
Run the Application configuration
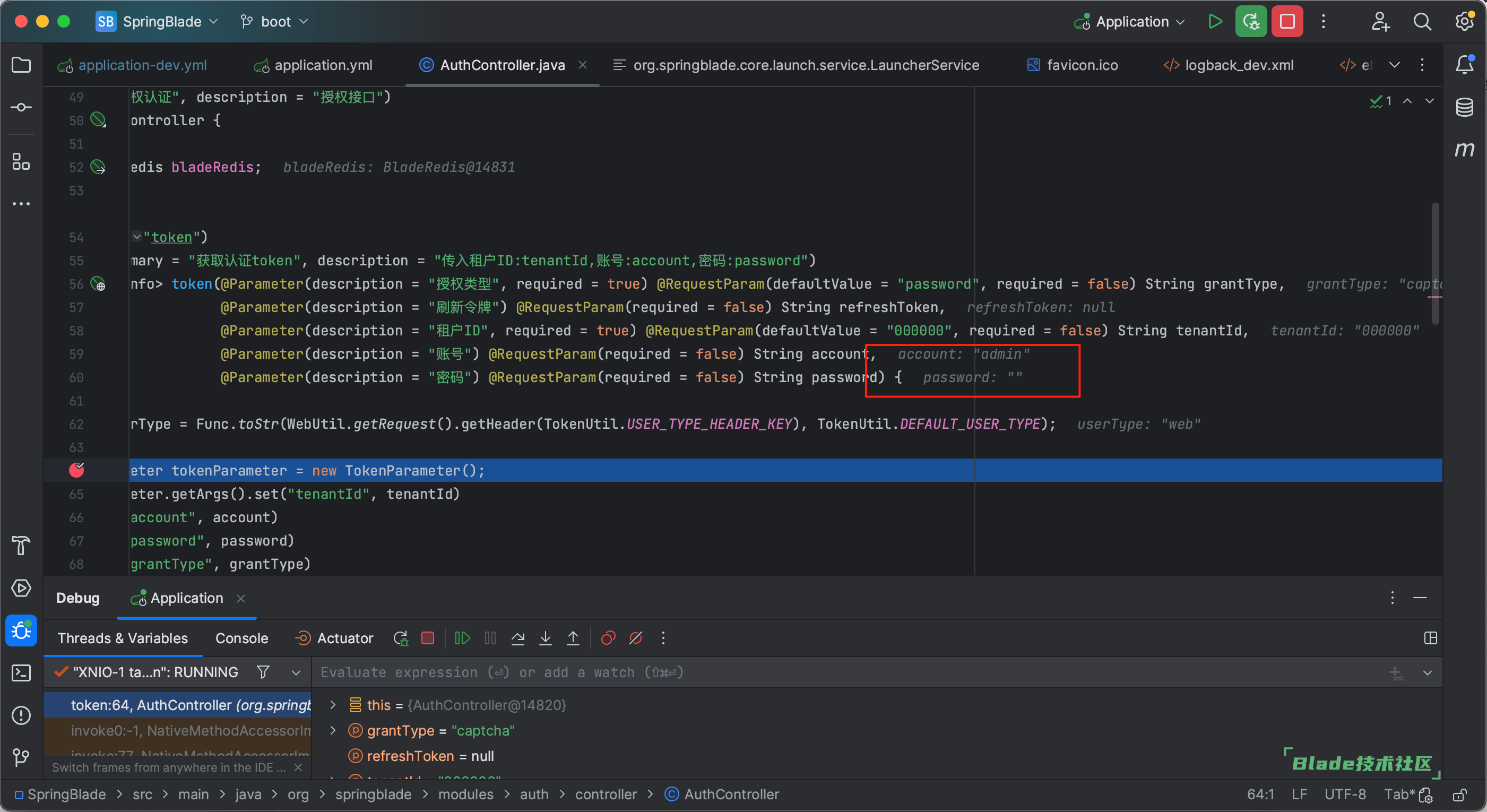[x=1215, y=22]
